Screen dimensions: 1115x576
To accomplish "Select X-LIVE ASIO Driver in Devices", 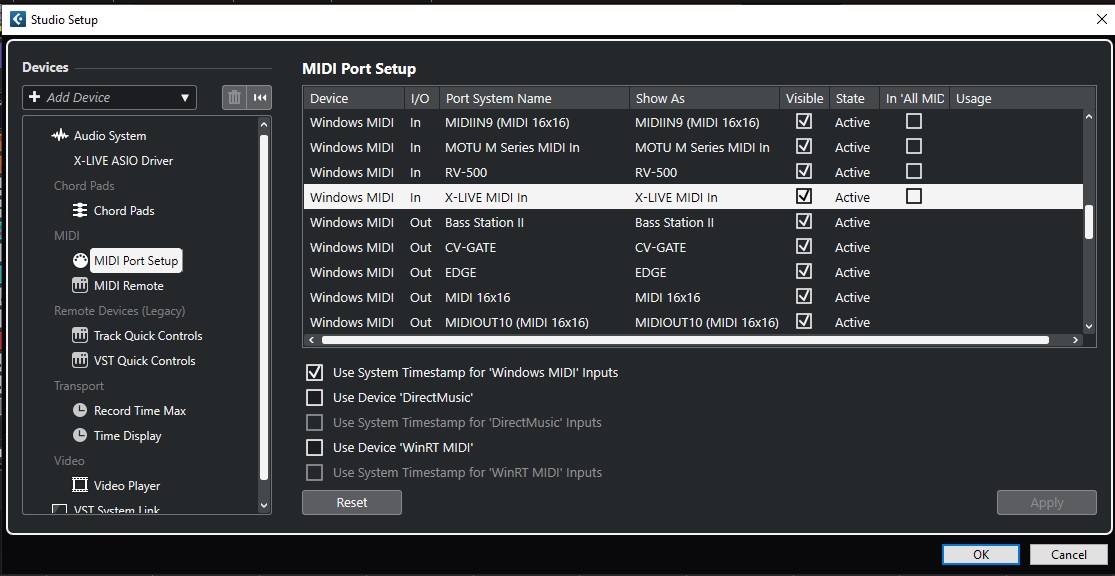I will click(x=123, y=161).
